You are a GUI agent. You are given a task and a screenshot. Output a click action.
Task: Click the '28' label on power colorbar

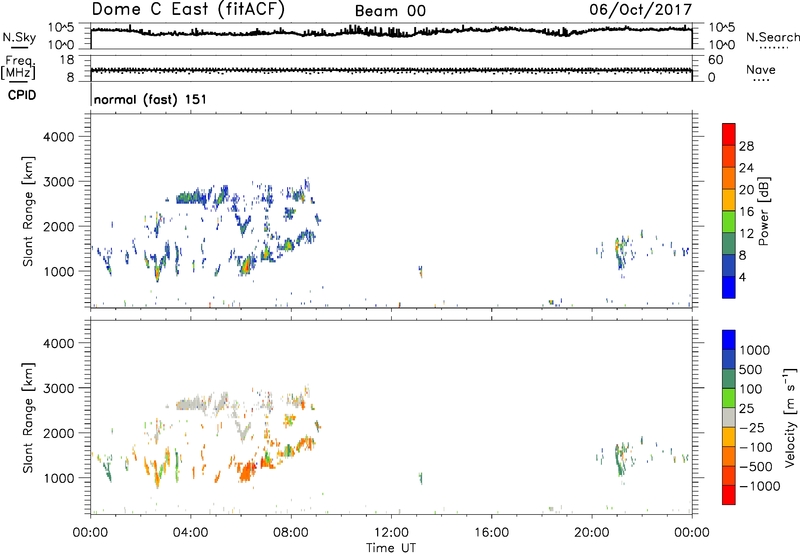click(x=746, y=146)
